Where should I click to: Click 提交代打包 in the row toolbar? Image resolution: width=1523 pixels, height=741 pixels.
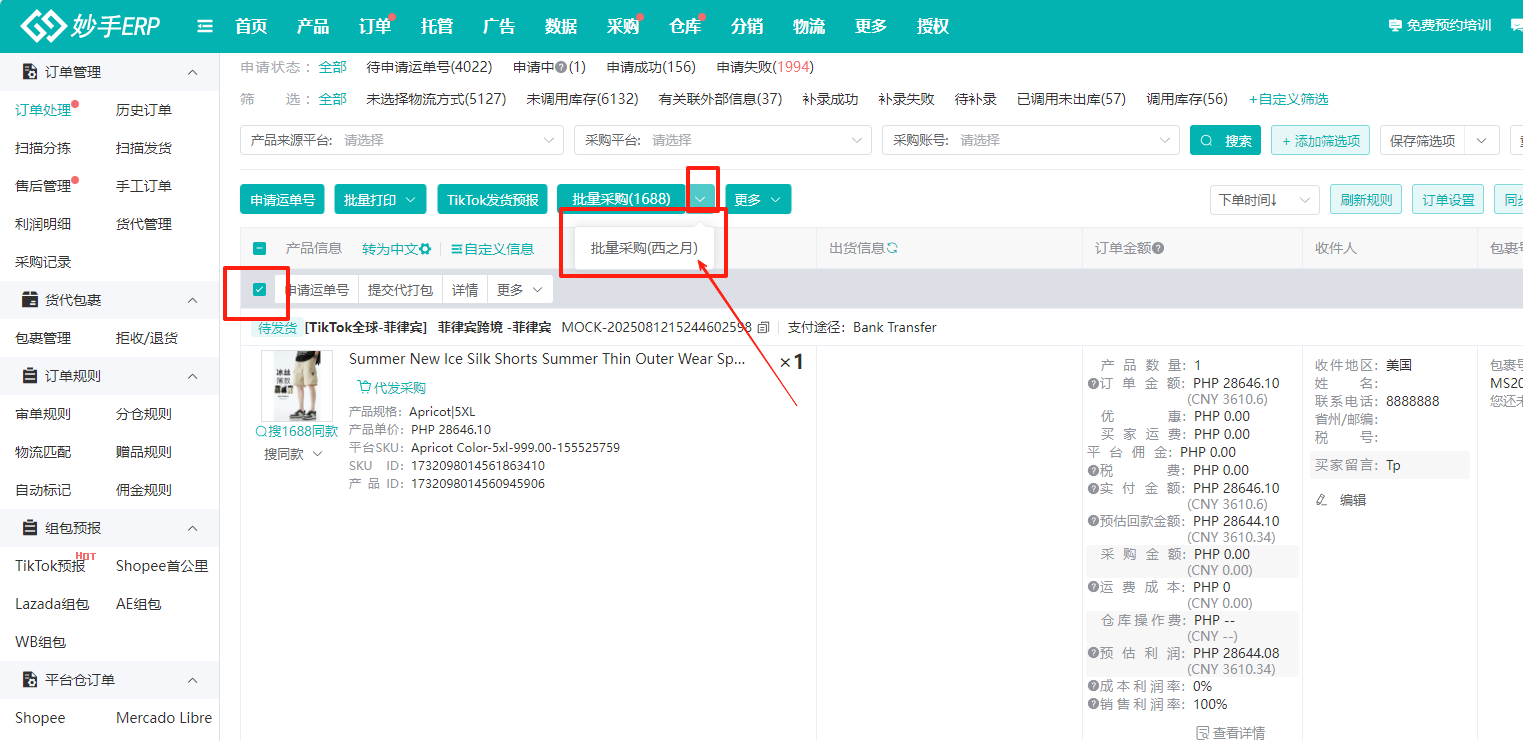[400, 290]
